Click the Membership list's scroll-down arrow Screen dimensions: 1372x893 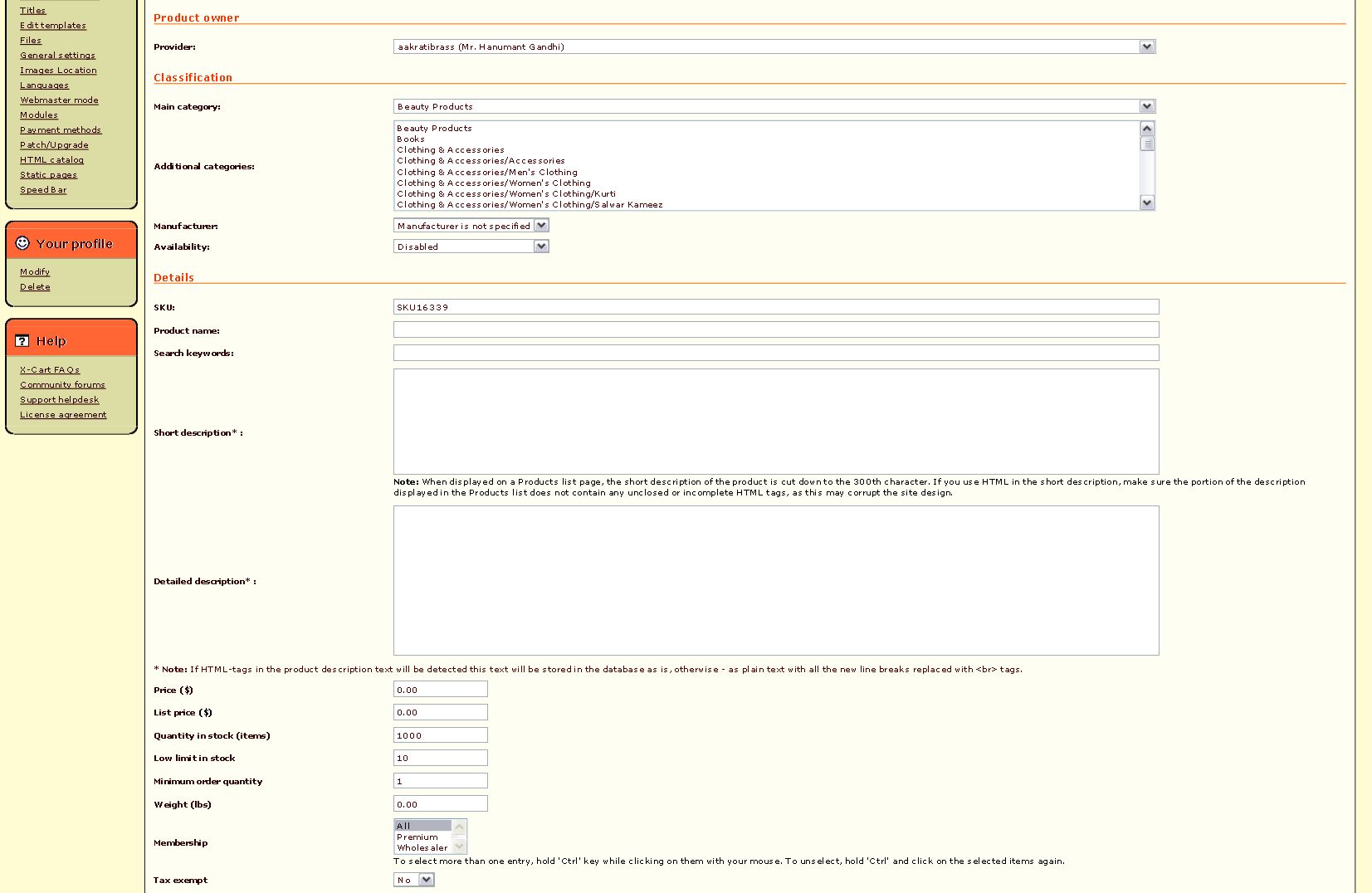(459, 847)
